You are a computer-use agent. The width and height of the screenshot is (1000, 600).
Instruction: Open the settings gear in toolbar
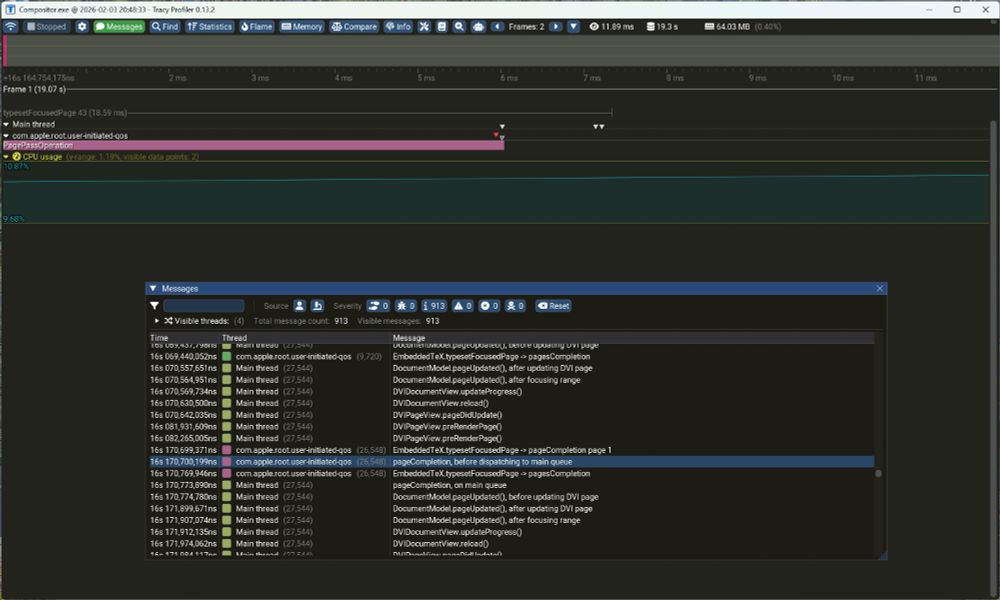82,27
